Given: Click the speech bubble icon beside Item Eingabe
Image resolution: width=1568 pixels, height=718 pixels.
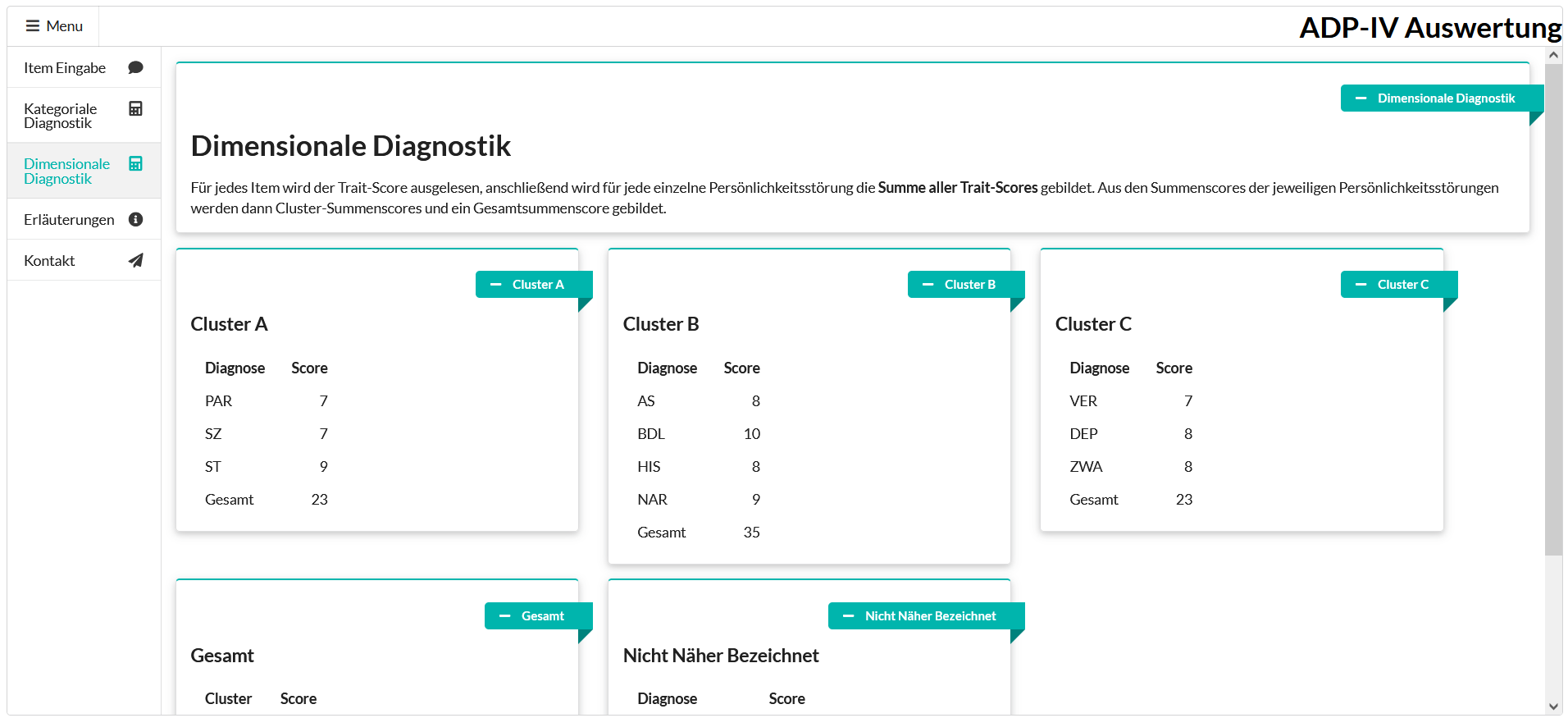Looking at the screenshot, I should pyautogui.click(x=136, y=67).
